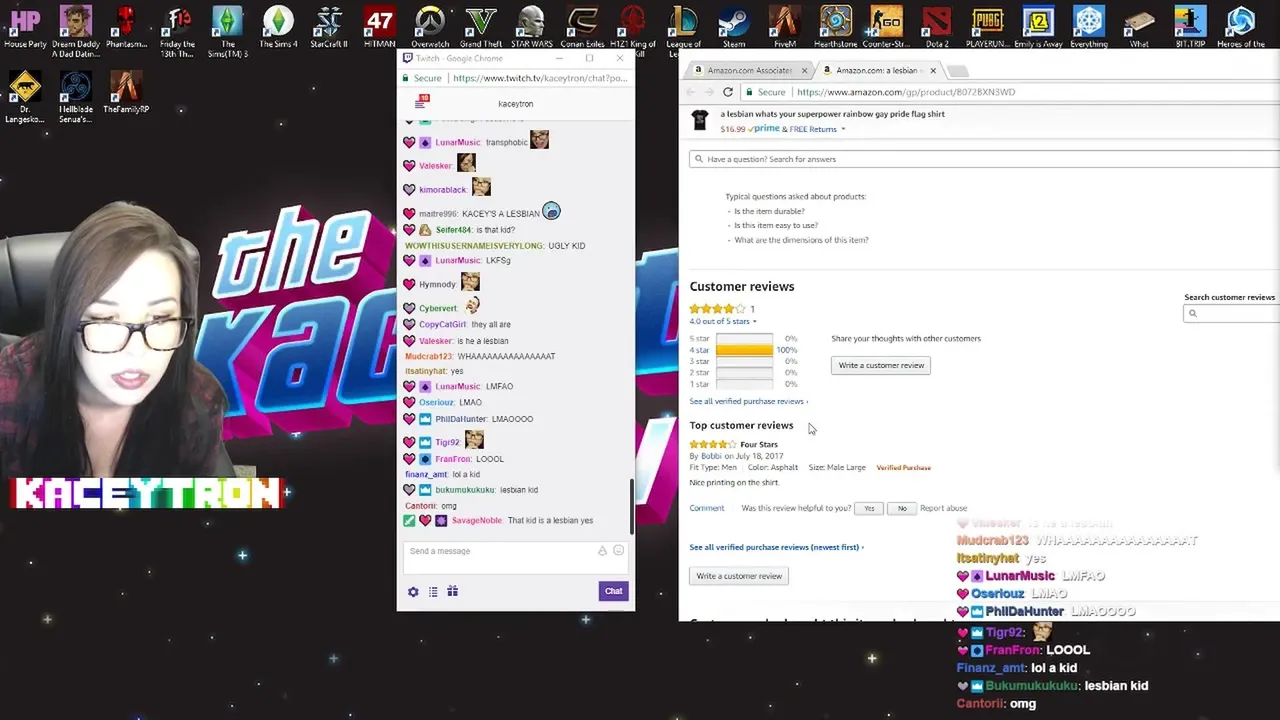This screenshot has width=1280, height=720.
Task: Launch Conan Exiles desktop shortcut
Action: point(582,27)
